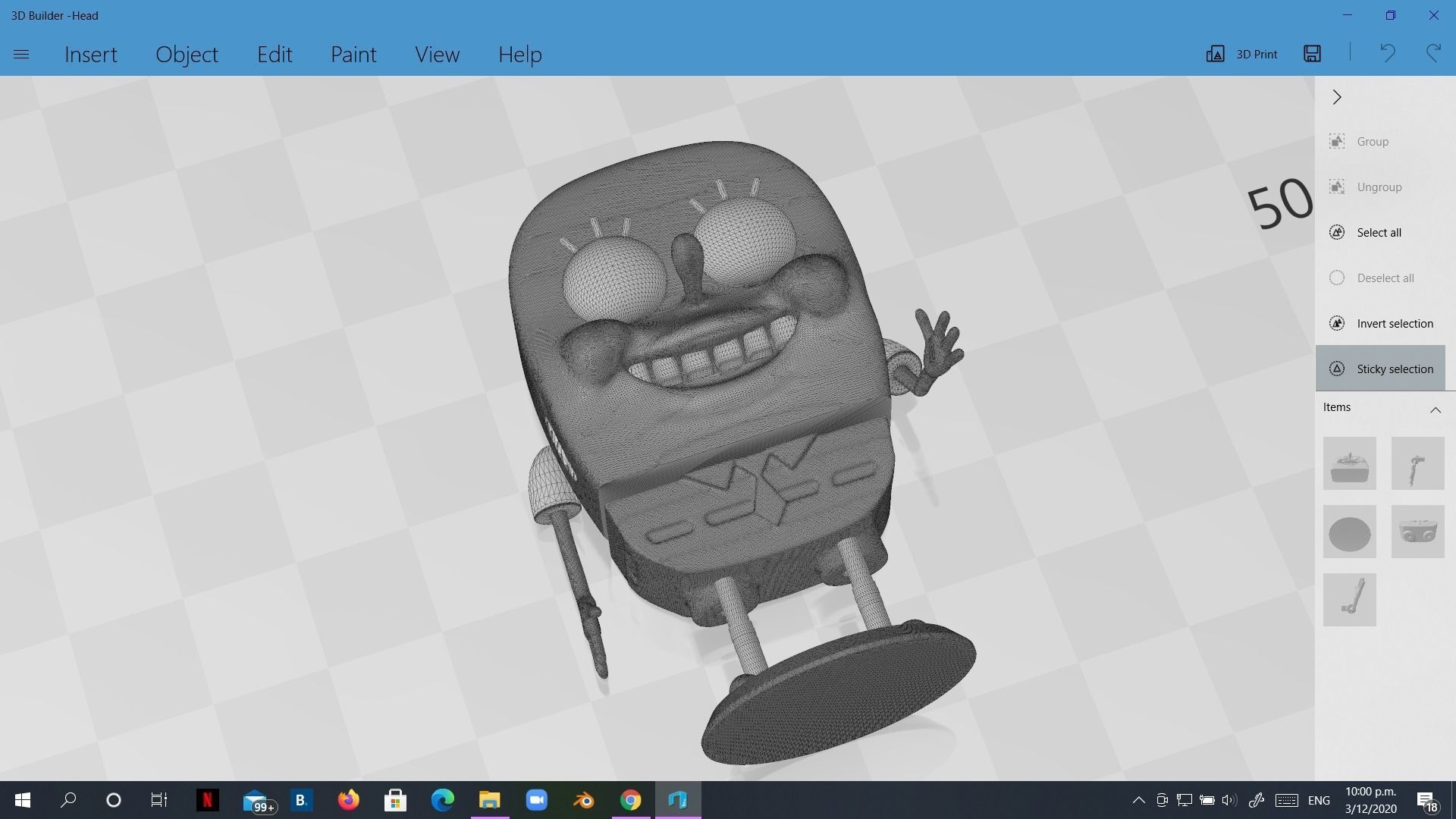
Task: Open the Edit menu
Action: (275, 55)
